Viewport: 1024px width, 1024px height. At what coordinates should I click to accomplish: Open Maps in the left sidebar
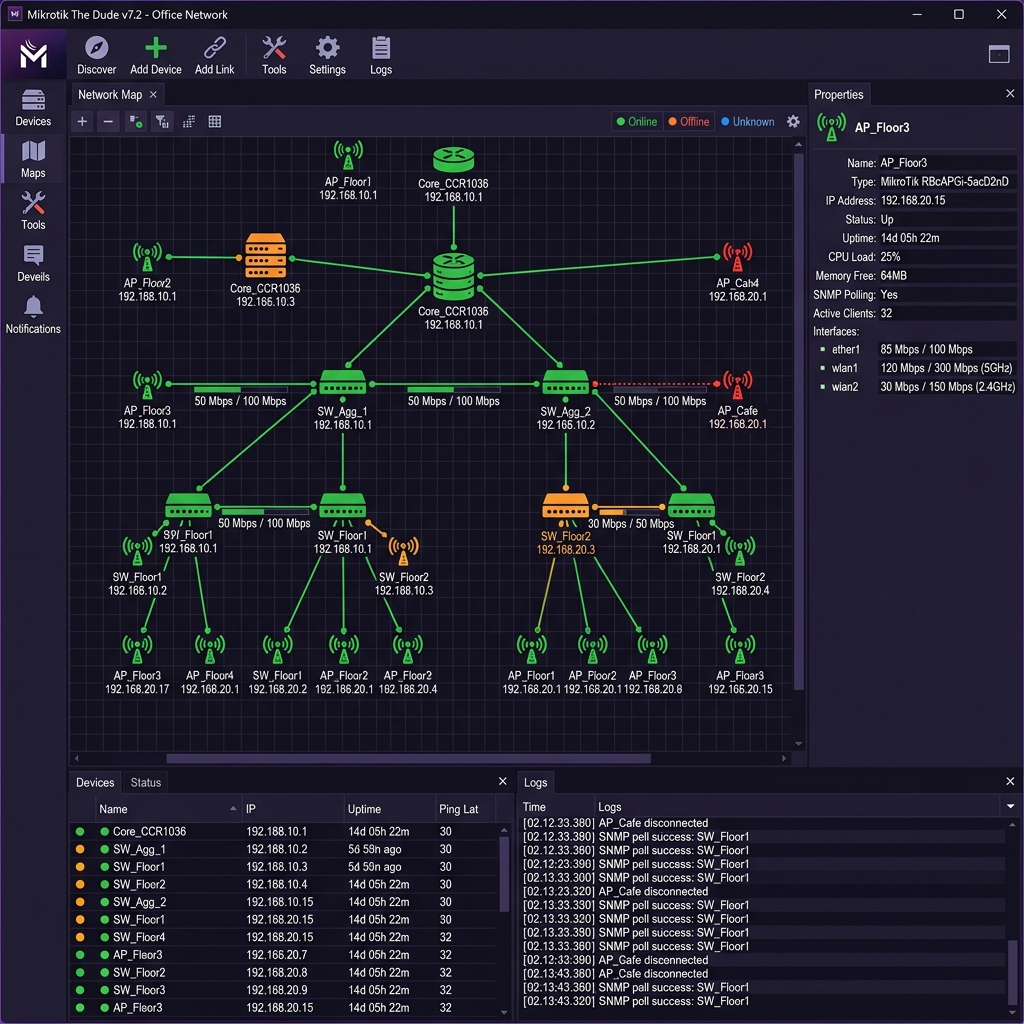pos(33,159)
